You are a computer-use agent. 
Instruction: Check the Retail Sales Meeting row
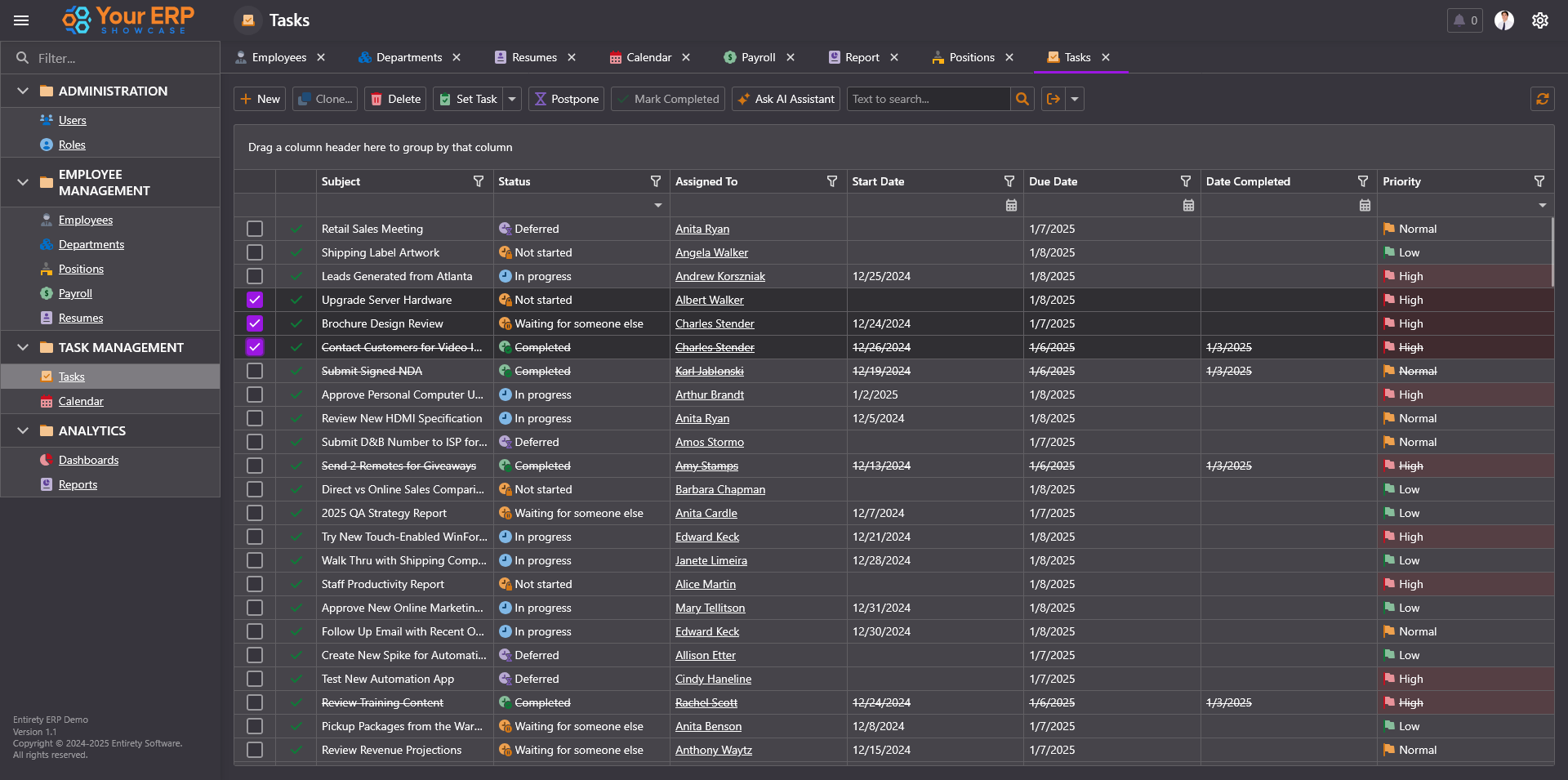tap(255, 229)
